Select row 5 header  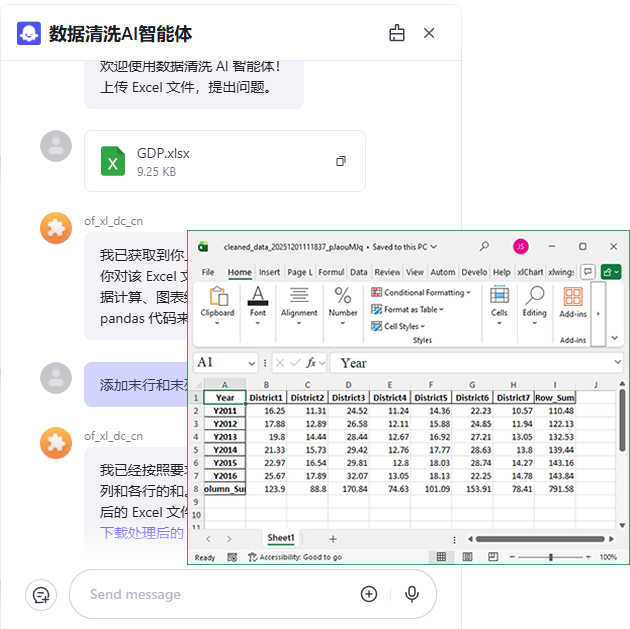click(x=196, y=450)
